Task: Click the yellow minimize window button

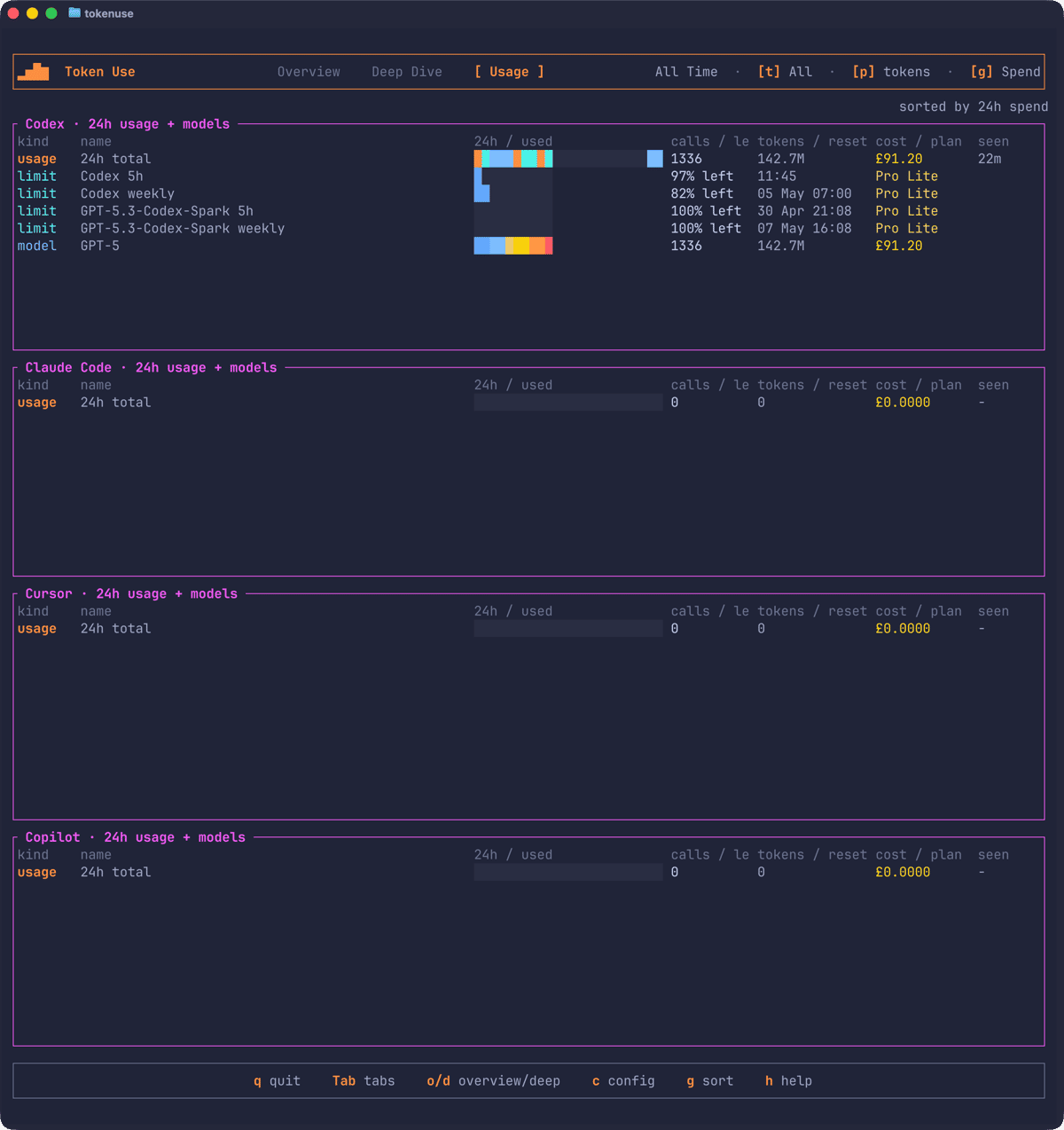Action: tap(32, 13)
